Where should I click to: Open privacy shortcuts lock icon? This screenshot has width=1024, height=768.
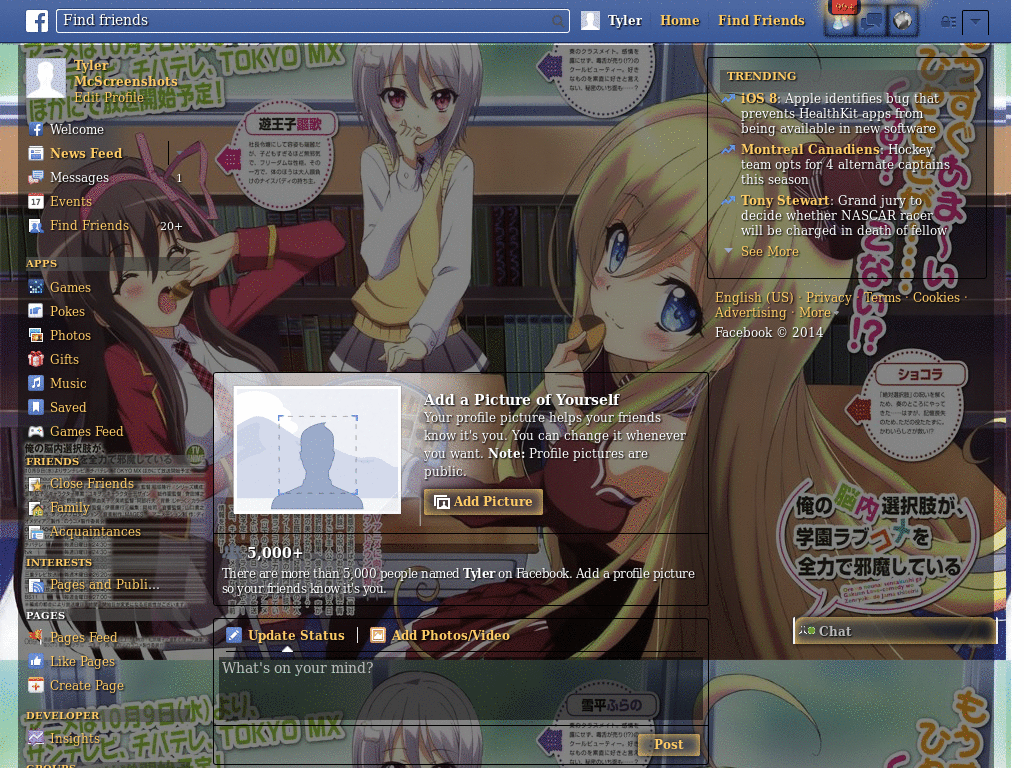(948, 22)
